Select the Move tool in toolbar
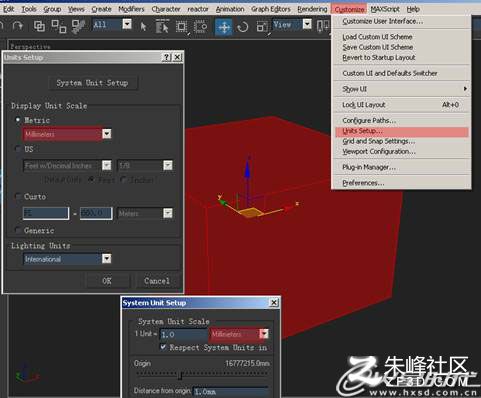 point(224,27)
